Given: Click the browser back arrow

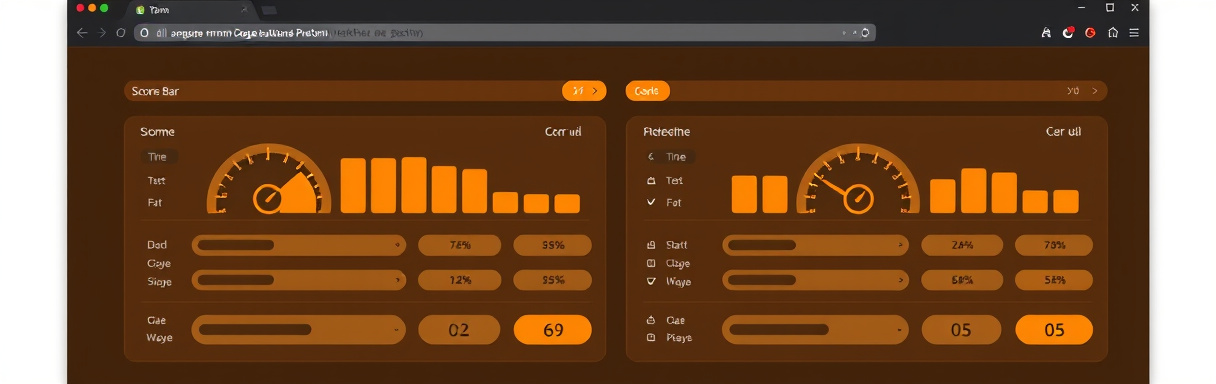Looking at the screenshot, I should click(x=82, y=32).
